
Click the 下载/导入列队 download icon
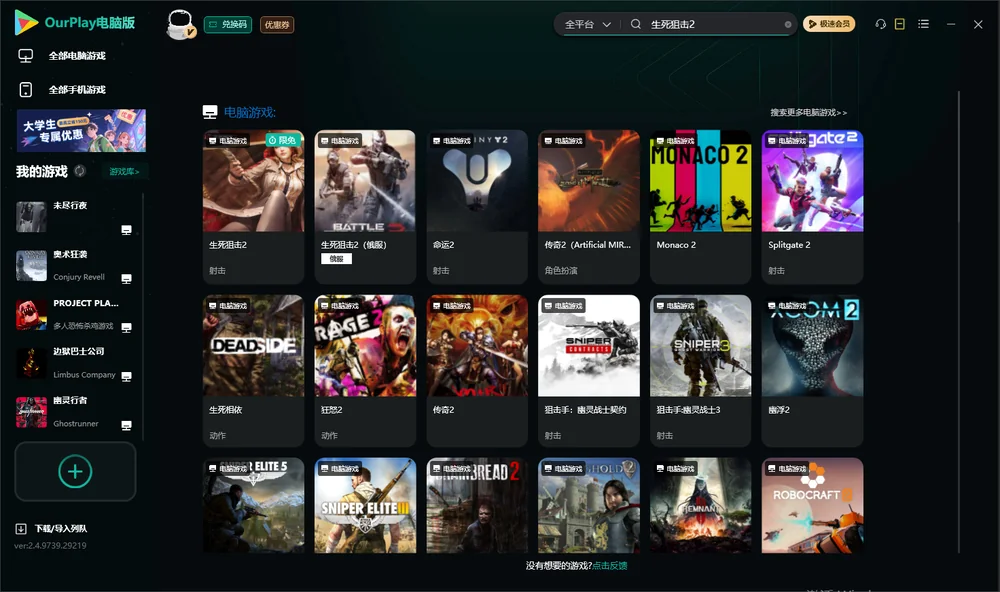pos(21,529)
